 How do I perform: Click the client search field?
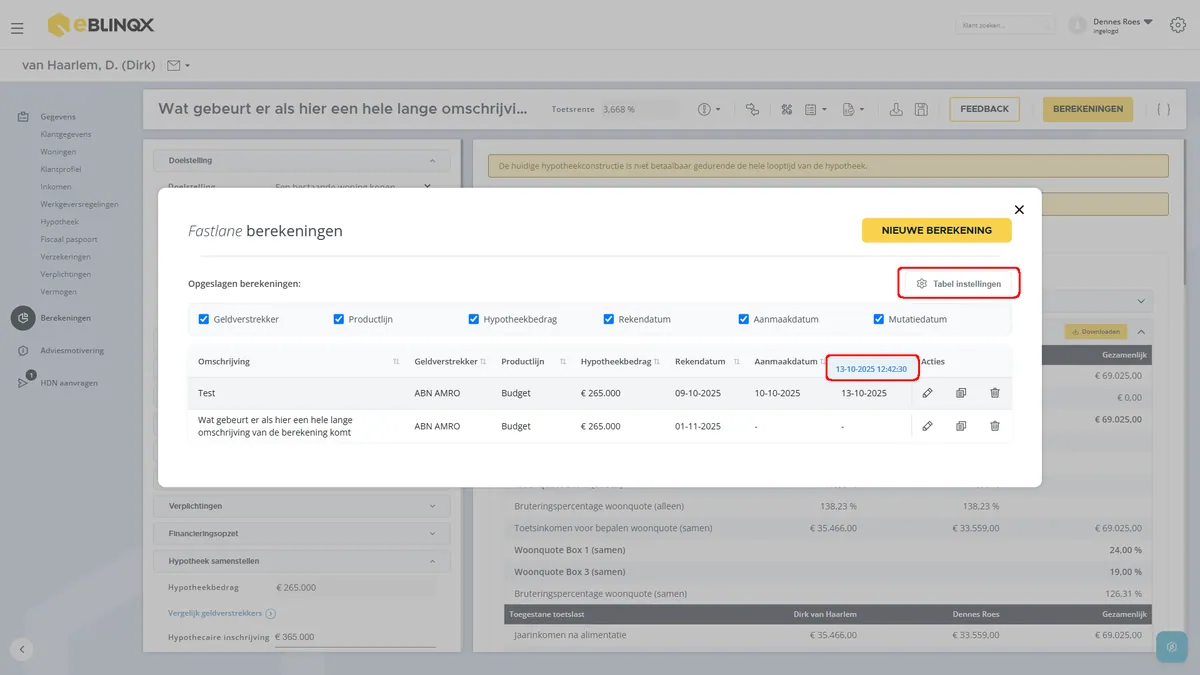[1005, 25]
